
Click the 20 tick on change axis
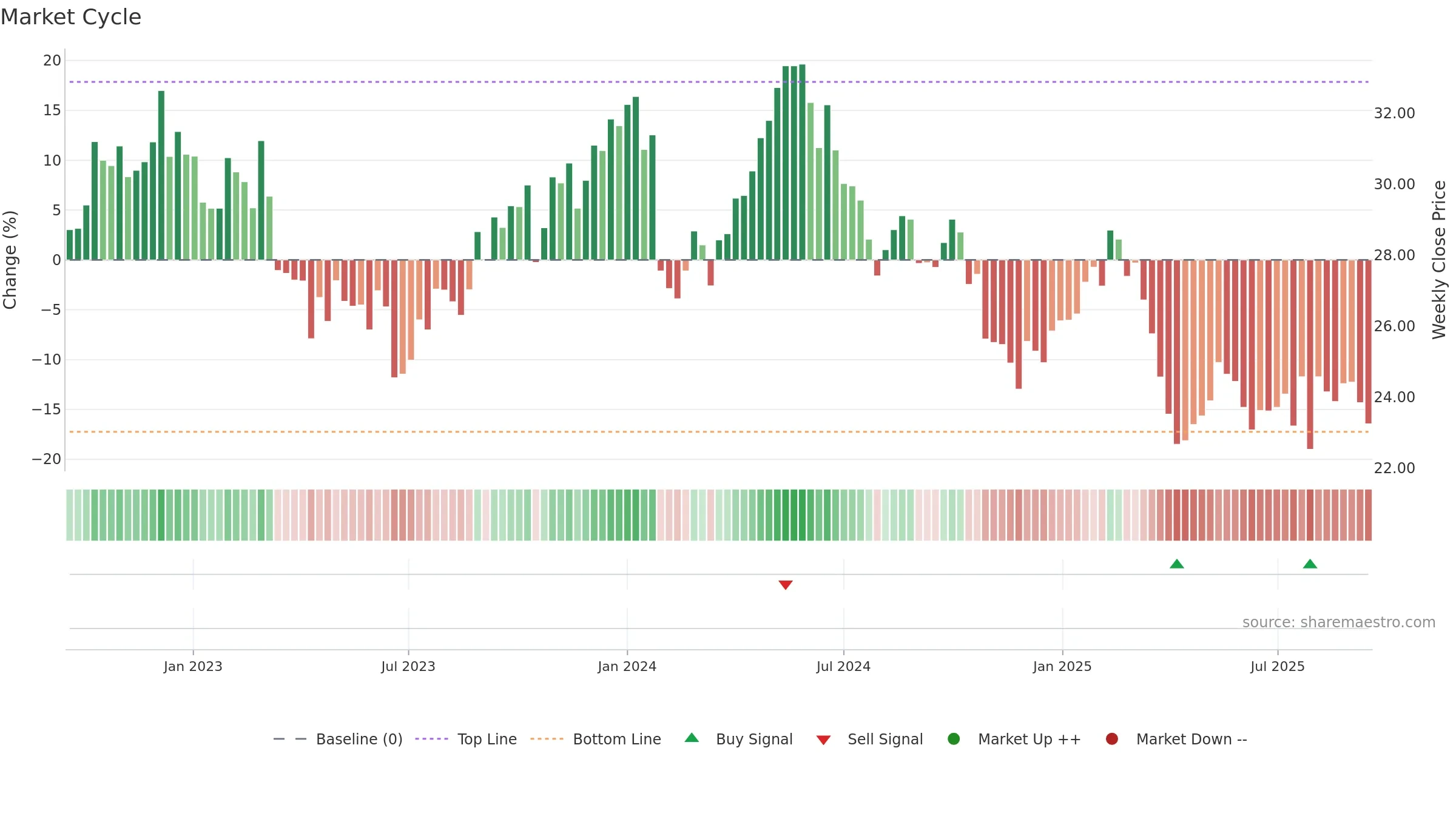pos(52,61)
